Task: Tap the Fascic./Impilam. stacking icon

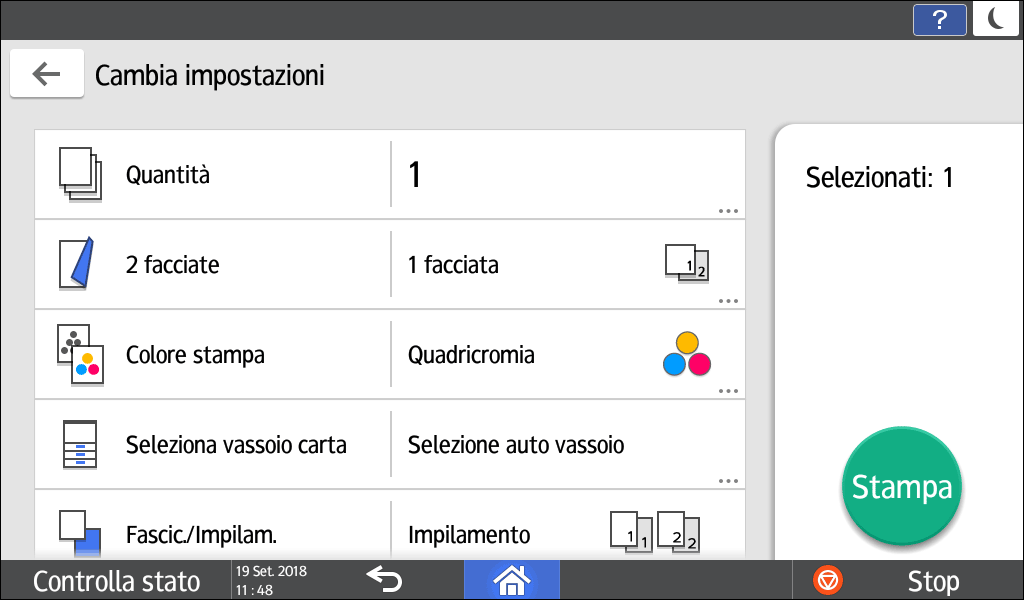Action: click(80, 534)
